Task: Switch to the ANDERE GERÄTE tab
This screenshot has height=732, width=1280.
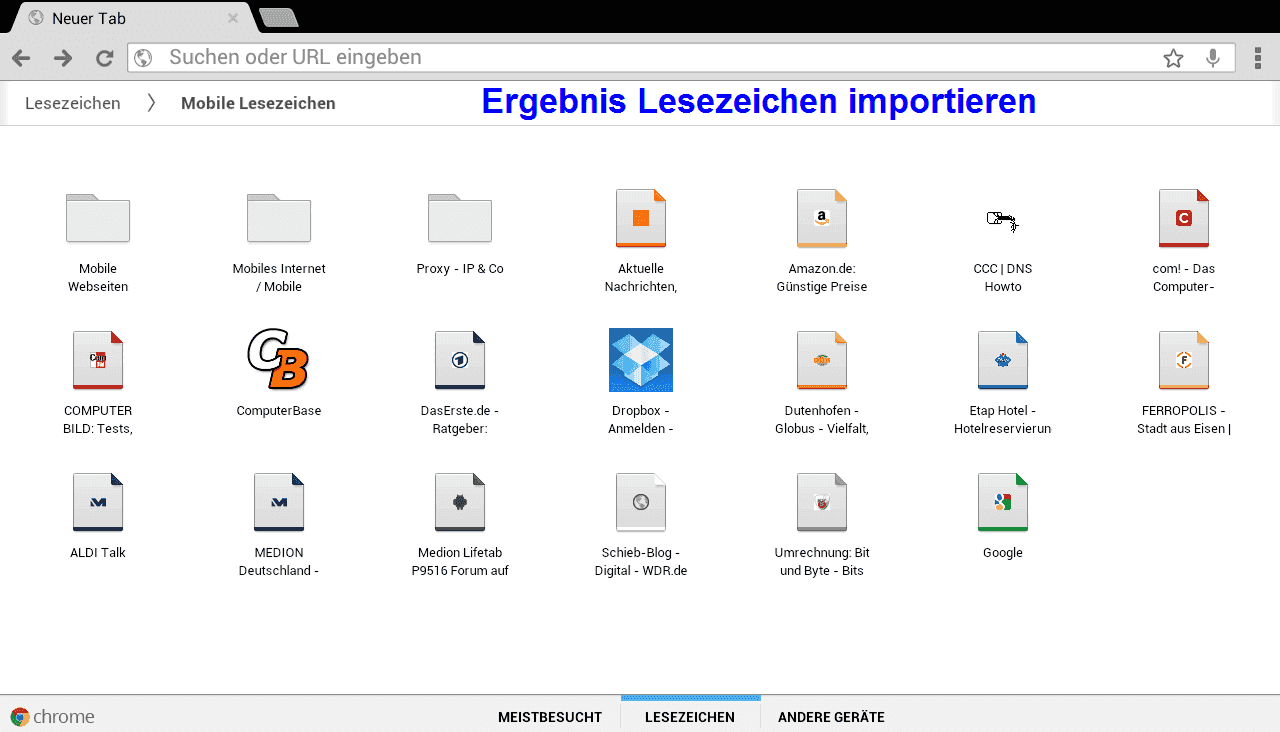Action: point(831,717)
